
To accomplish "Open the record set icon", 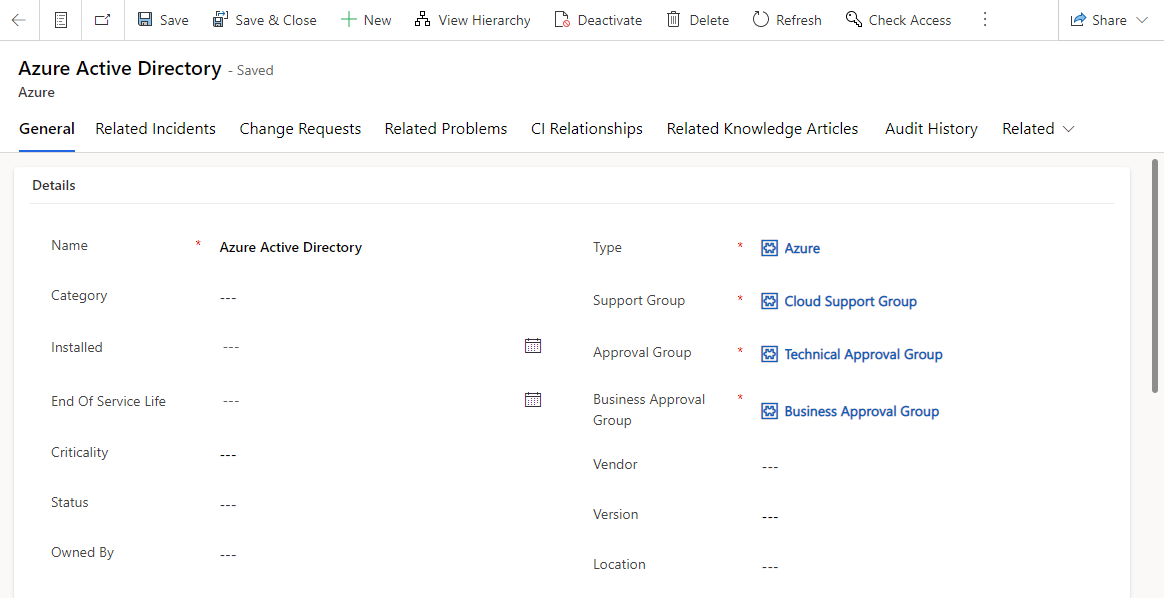I will click(x=61, y=20).
